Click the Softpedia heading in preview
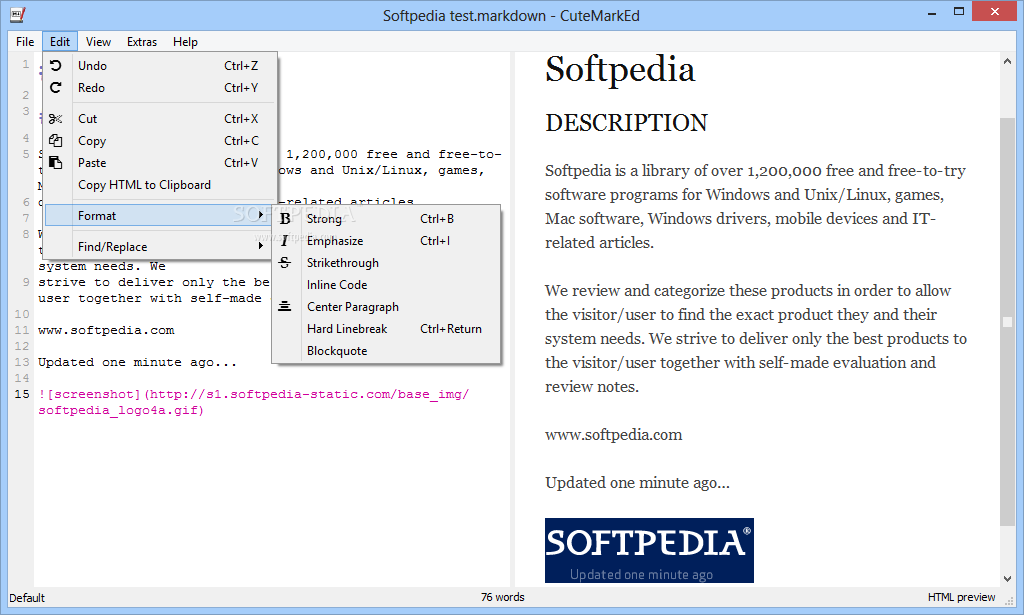Image resolution: width=1024 pixels, height=615 pixels. pyautogui.click(x=620, y=69)
